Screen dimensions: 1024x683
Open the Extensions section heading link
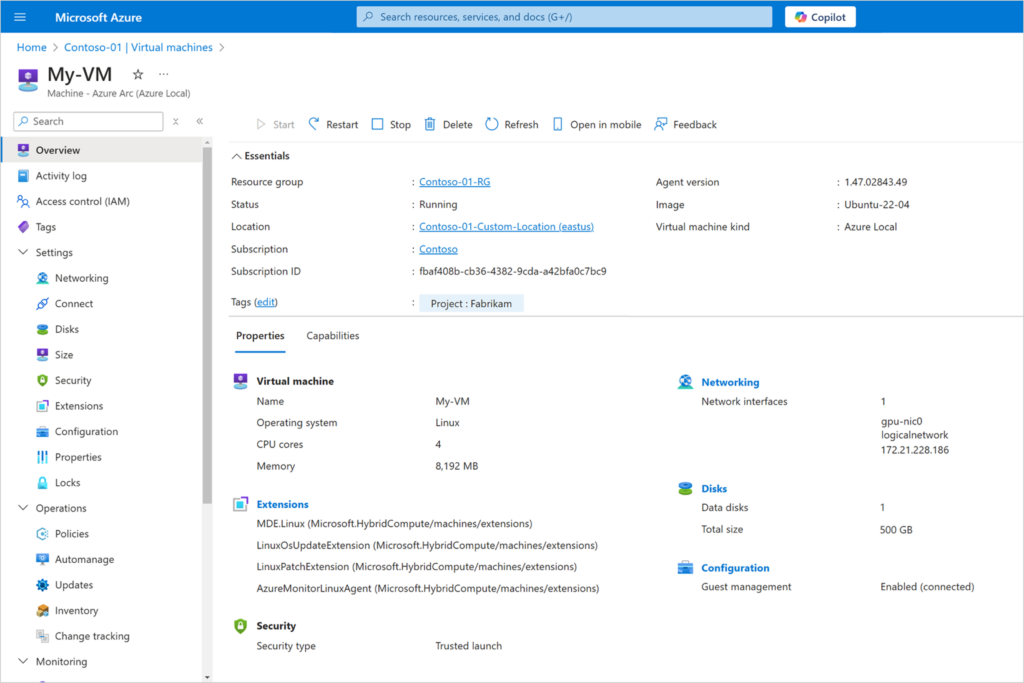(282, 504)
